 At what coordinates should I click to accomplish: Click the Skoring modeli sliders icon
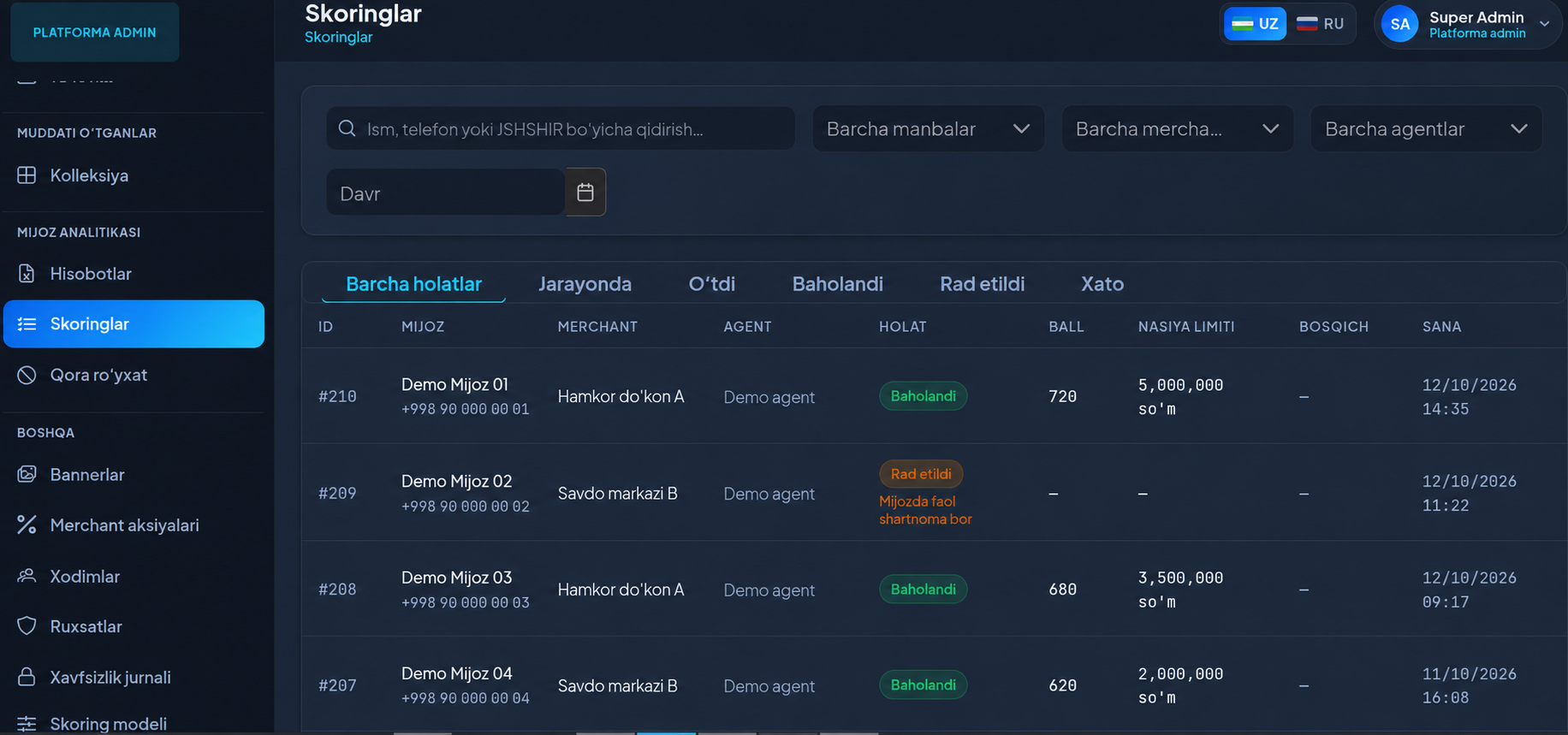[27, 724]
